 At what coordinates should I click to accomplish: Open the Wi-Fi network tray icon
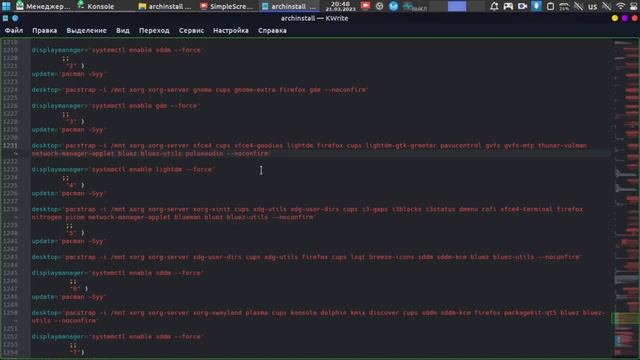(x=620, y=6)
